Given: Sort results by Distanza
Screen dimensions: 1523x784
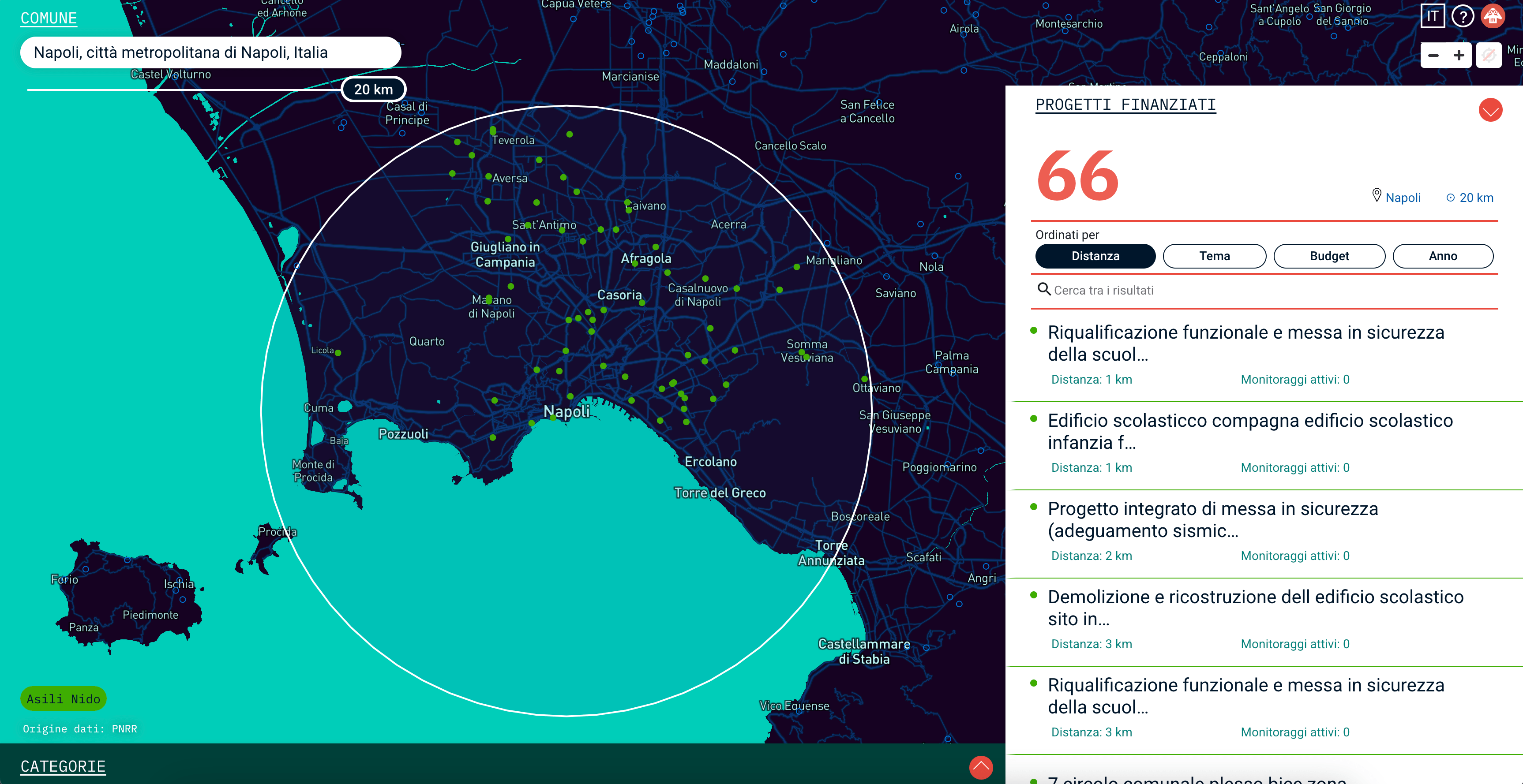Looking at the screenshot, I should (x=1095, y=256).
